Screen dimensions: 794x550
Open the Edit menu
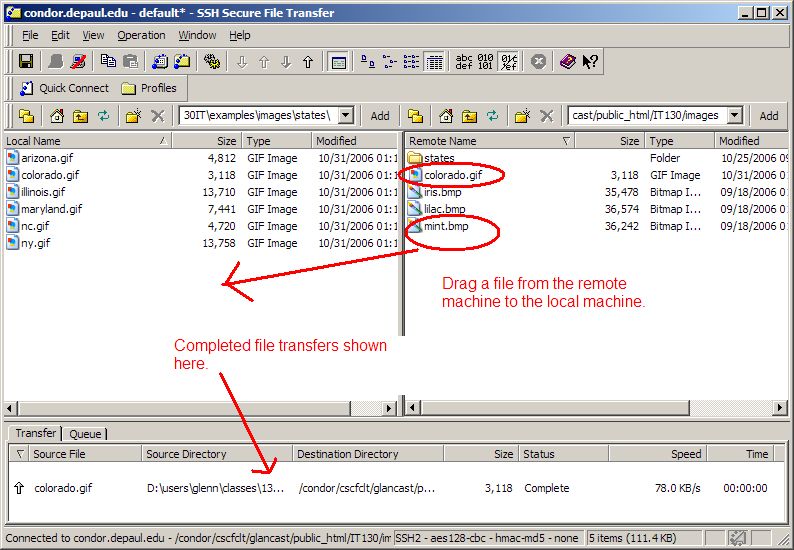tap(60, 35)
